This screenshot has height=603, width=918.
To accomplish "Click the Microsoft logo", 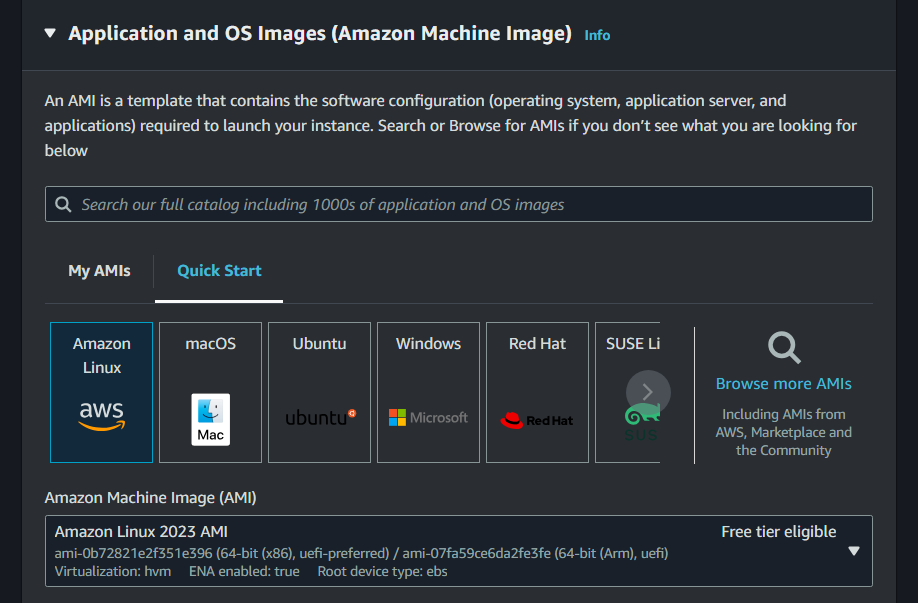I will click(x=428, y=417).
